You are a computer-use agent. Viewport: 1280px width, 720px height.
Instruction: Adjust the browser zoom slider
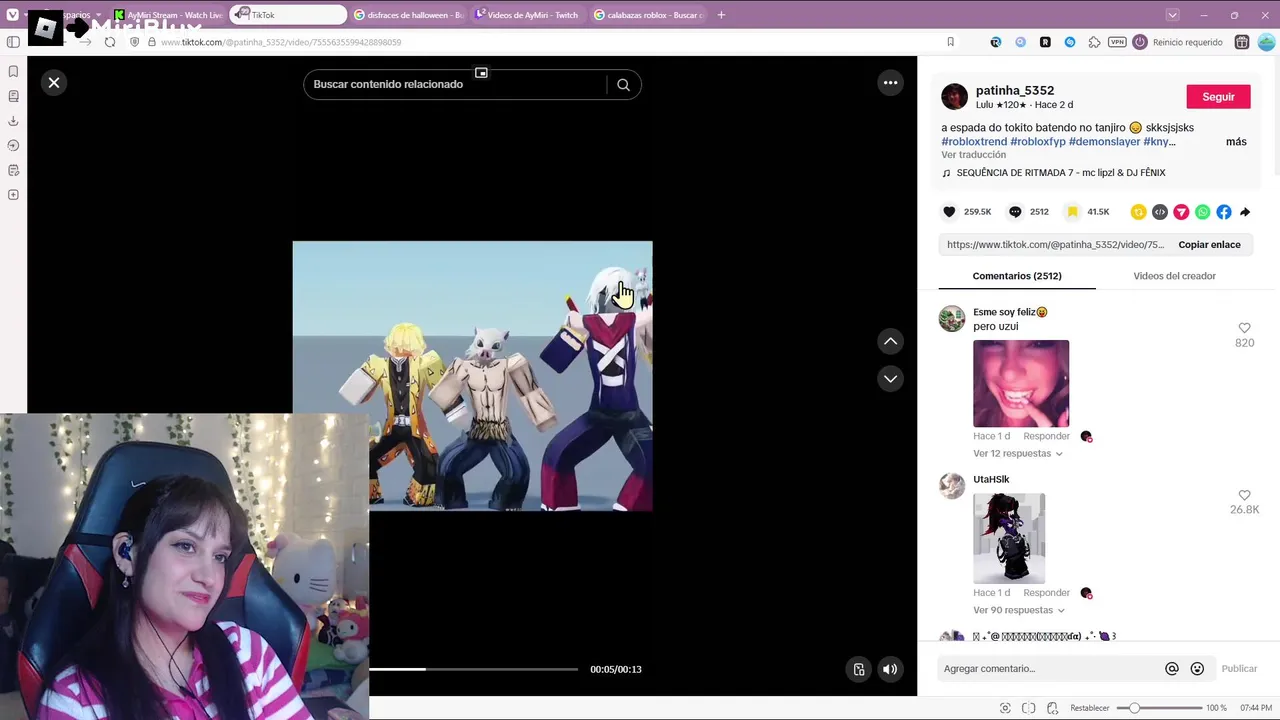coord(1159,708)
